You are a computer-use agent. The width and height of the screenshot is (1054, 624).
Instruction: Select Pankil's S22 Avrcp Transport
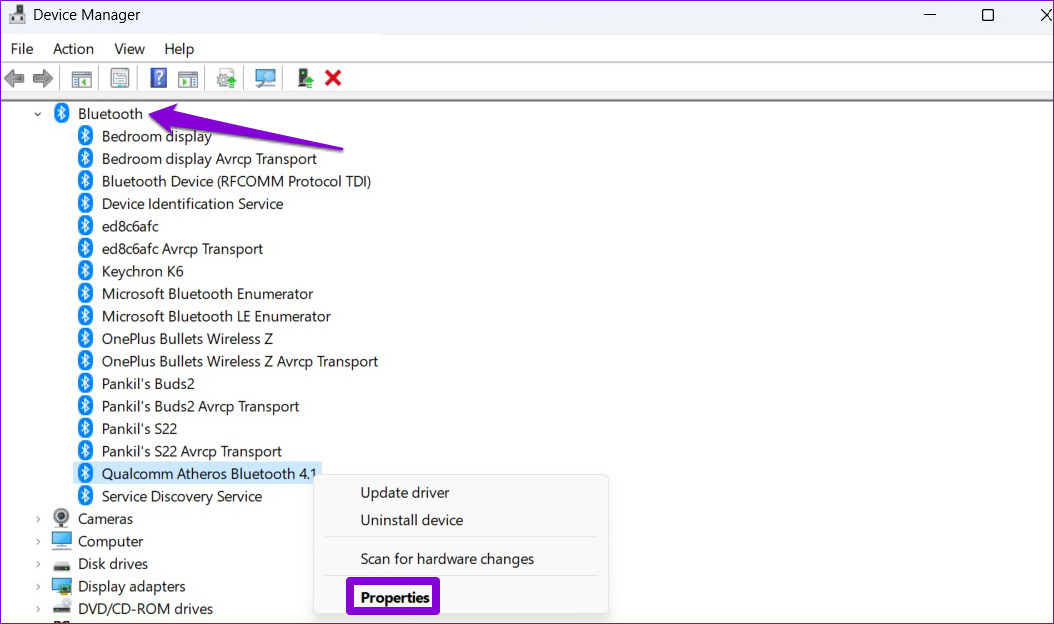(192, 451)
